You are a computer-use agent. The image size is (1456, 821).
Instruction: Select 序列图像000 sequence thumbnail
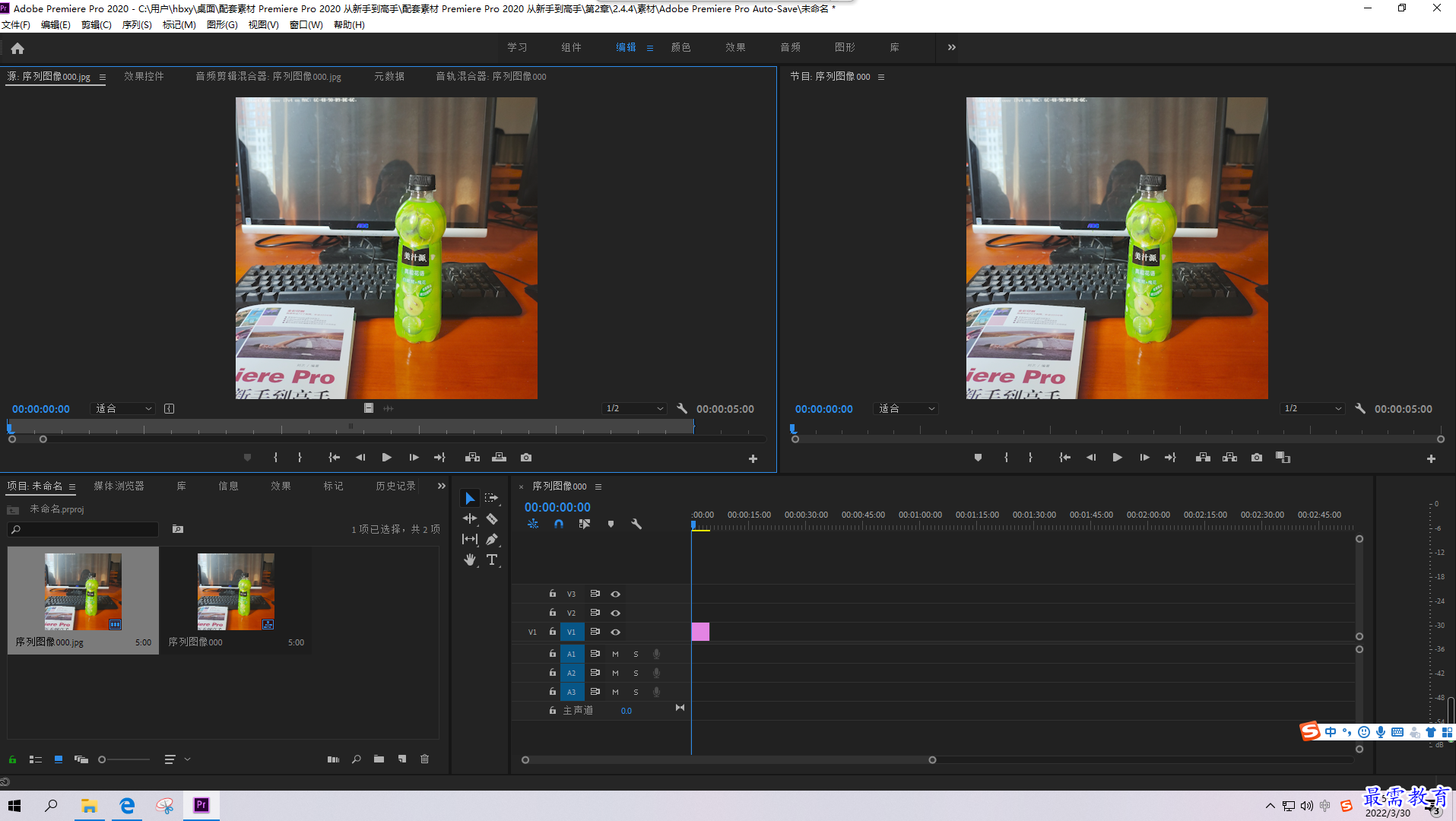(x=236, y=591)
